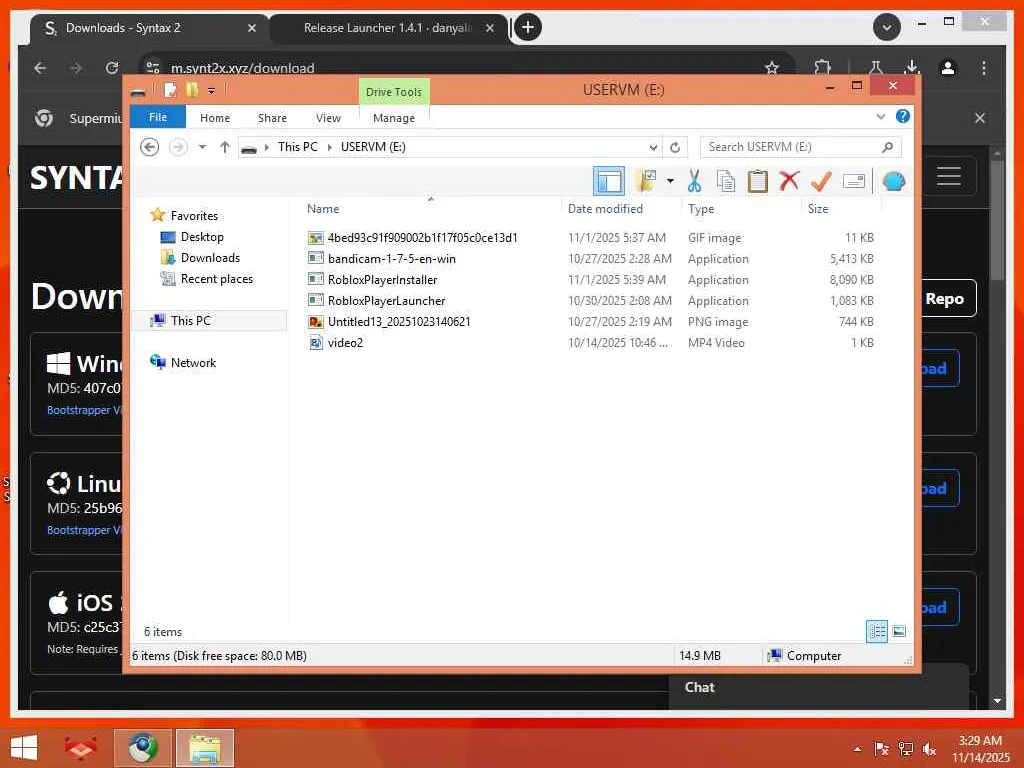Click the USERVM (E:) breadcrumb segment
The image size is (1024, 768).
pyautogui.click(x=373, y=147)
